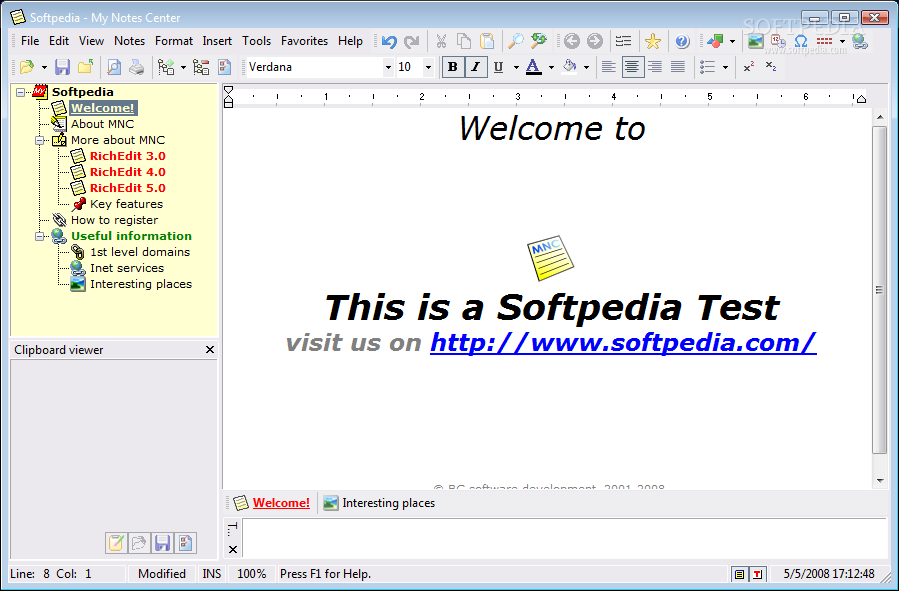Click the delete note tree icon
This screenshot has width=899, height=591.
[201, 67]
